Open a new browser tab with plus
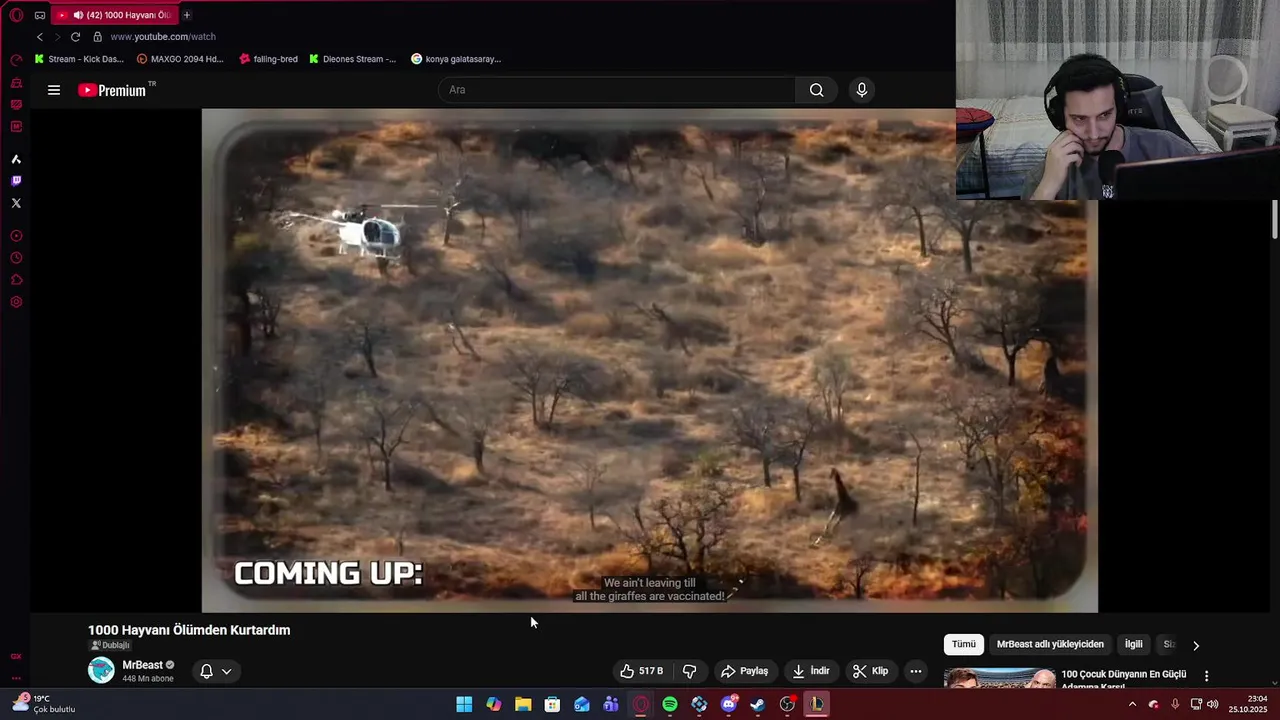The image size is (1280, 720). tap(187, 15)
